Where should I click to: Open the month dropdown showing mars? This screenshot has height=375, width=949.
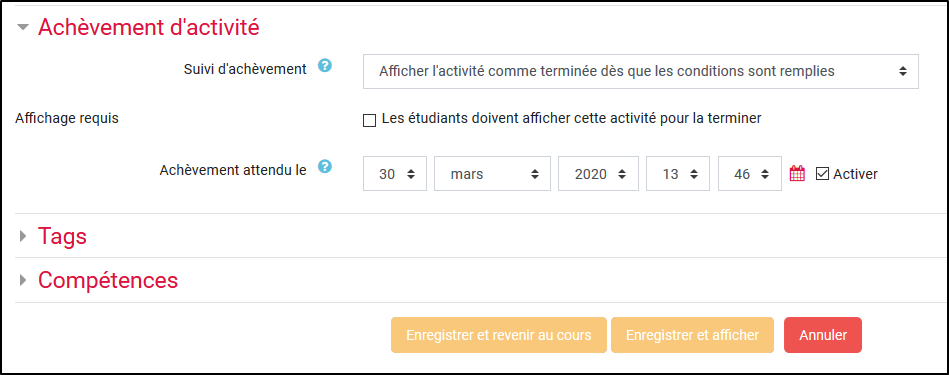coord(492,174)
